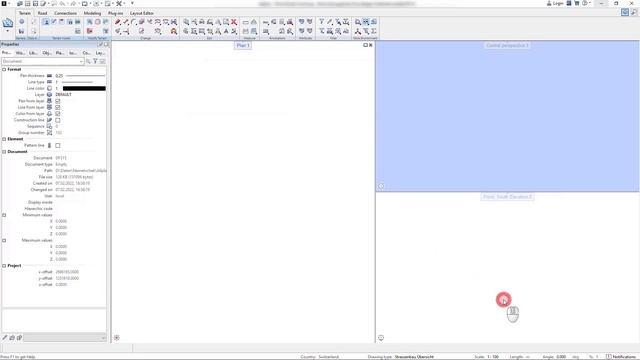Viewport: 640px width, 360px height.
Task: Open the Terrain ribbon tab
Action: pos(24,13)
